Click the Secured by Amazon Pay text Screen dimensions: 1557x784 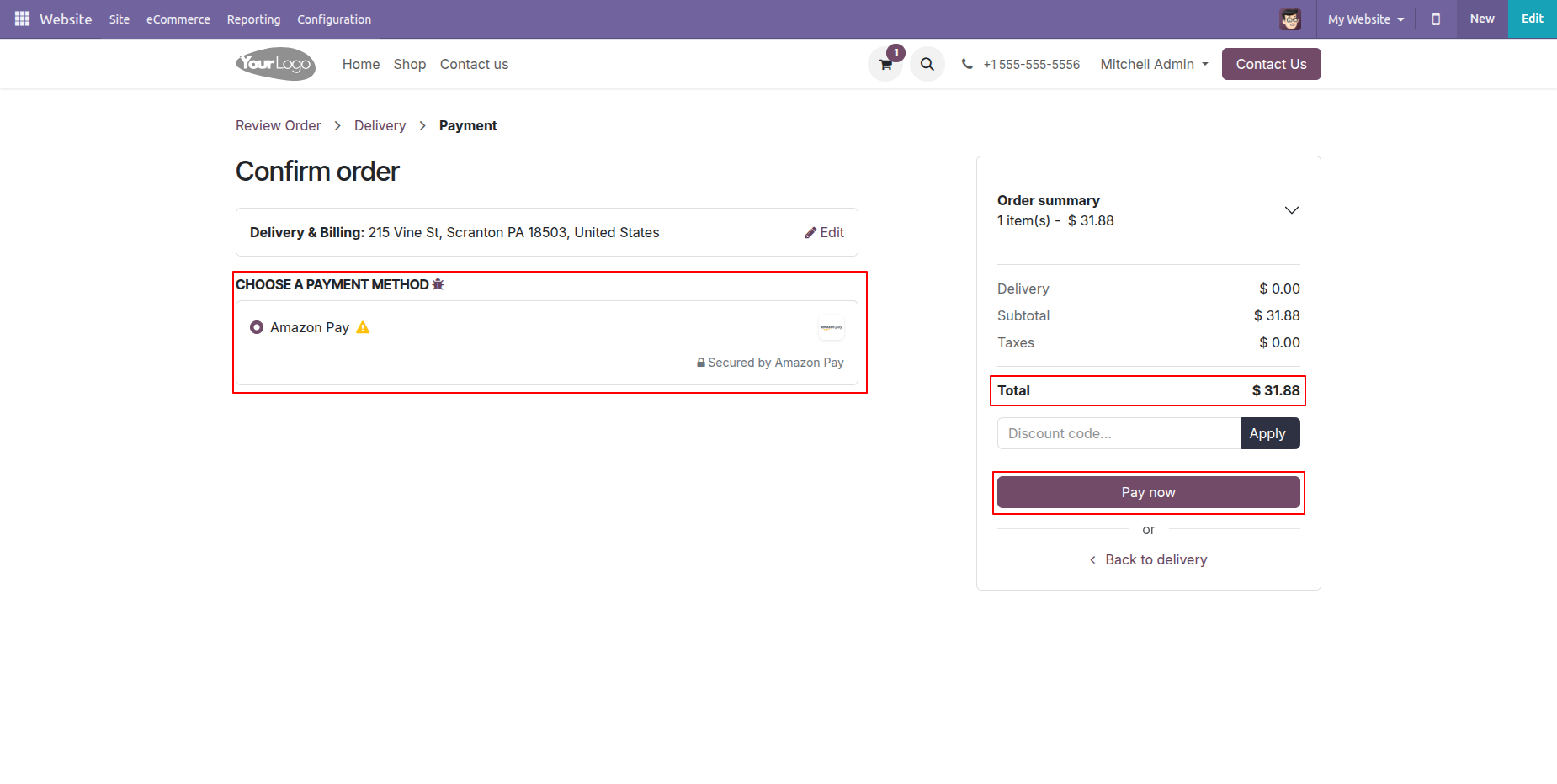(x=776, y=363)
